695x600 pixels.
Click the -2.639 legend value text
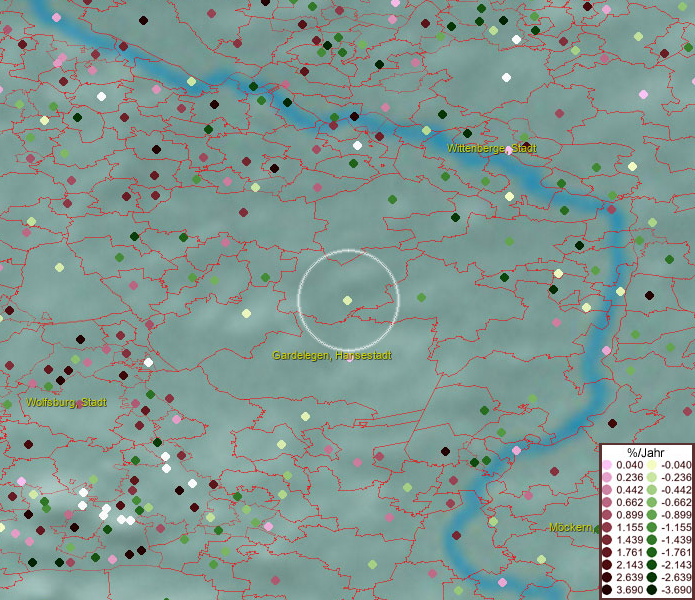coord(676,577)
